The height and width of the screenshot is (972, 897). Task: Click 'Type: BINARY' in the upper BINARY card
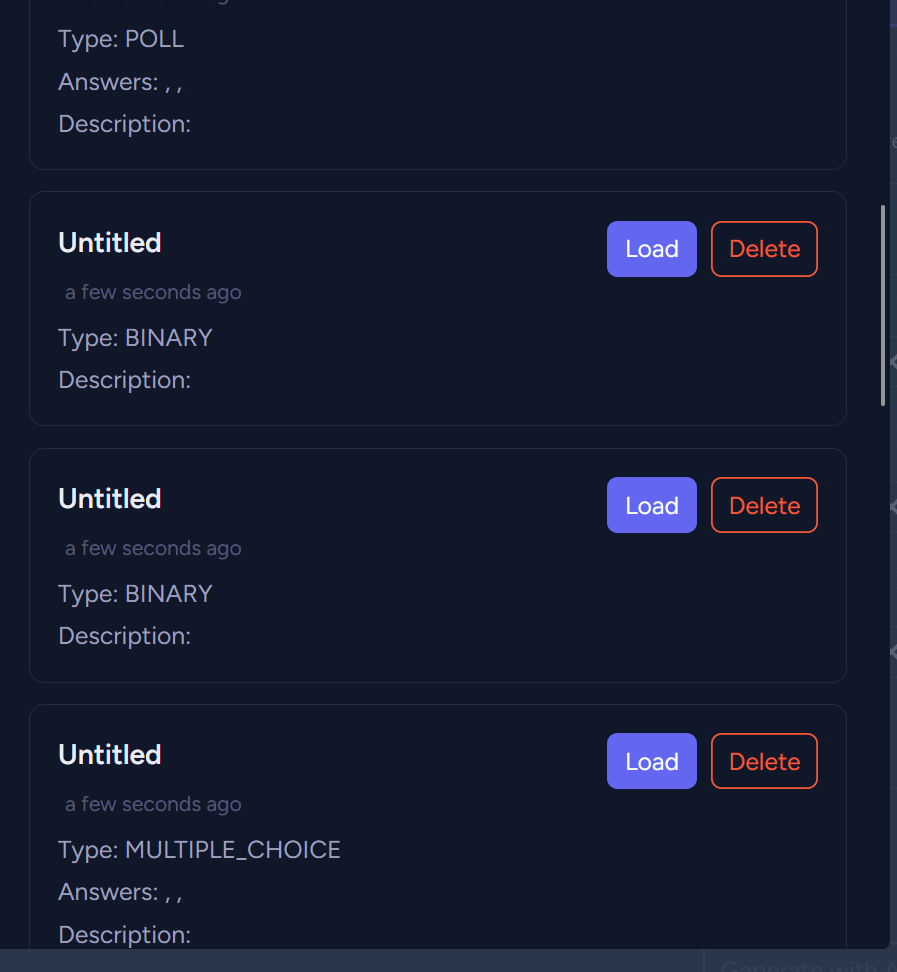[135, 338]
